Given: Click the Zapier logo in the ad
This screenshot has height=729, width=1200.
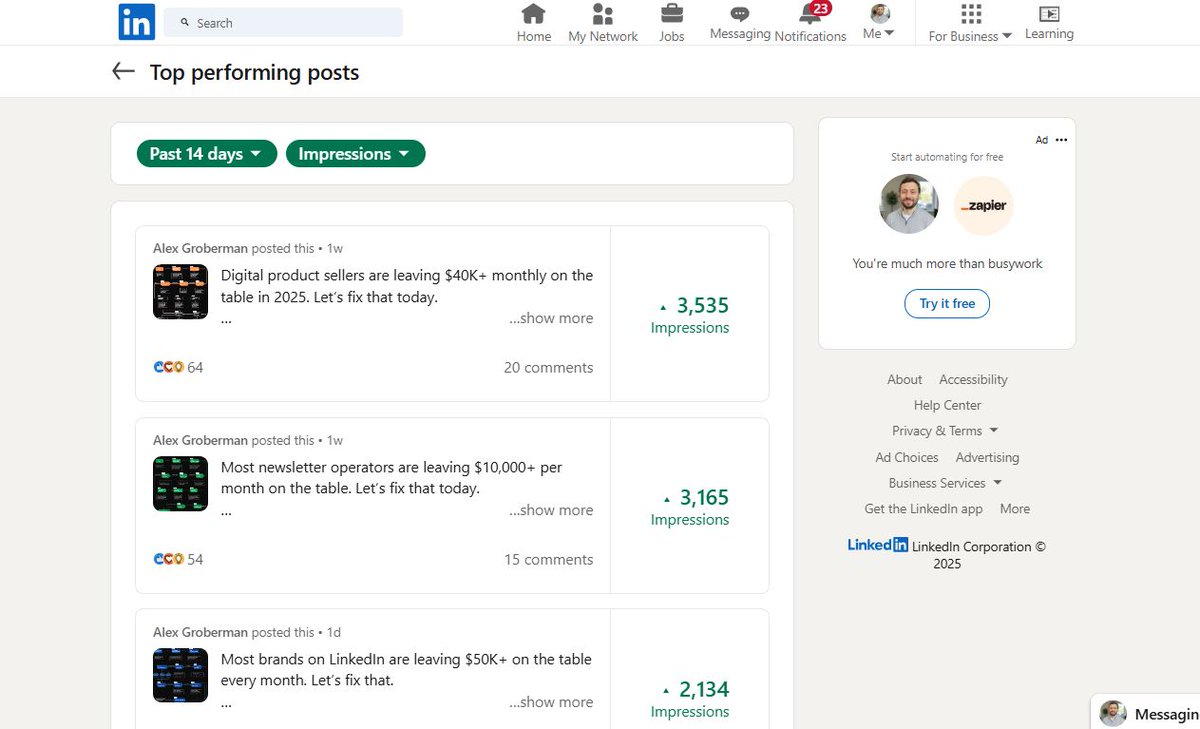Looking at the screenshot, I should pos(984,205).
